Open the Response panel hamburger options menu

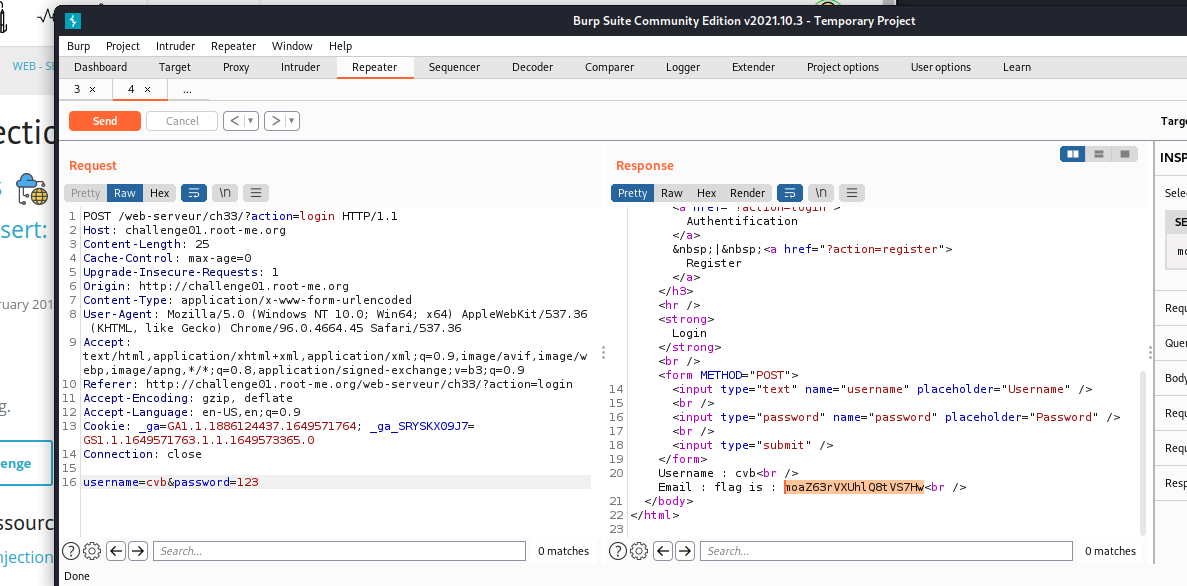pos(852,193)
